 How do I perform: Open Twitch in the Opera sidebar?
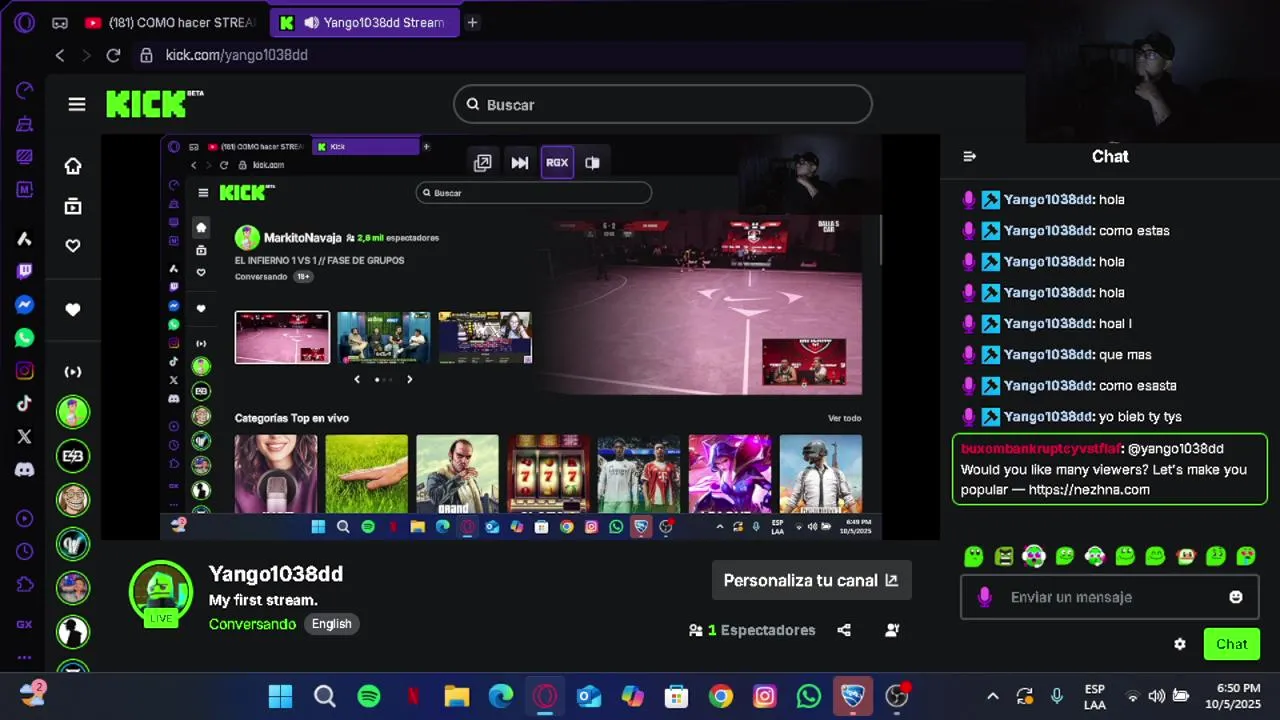tap(25, 271)
